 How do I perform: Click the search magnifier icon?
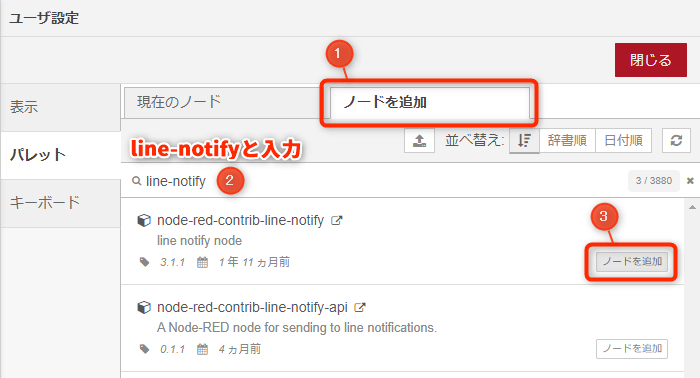point(136,181)
